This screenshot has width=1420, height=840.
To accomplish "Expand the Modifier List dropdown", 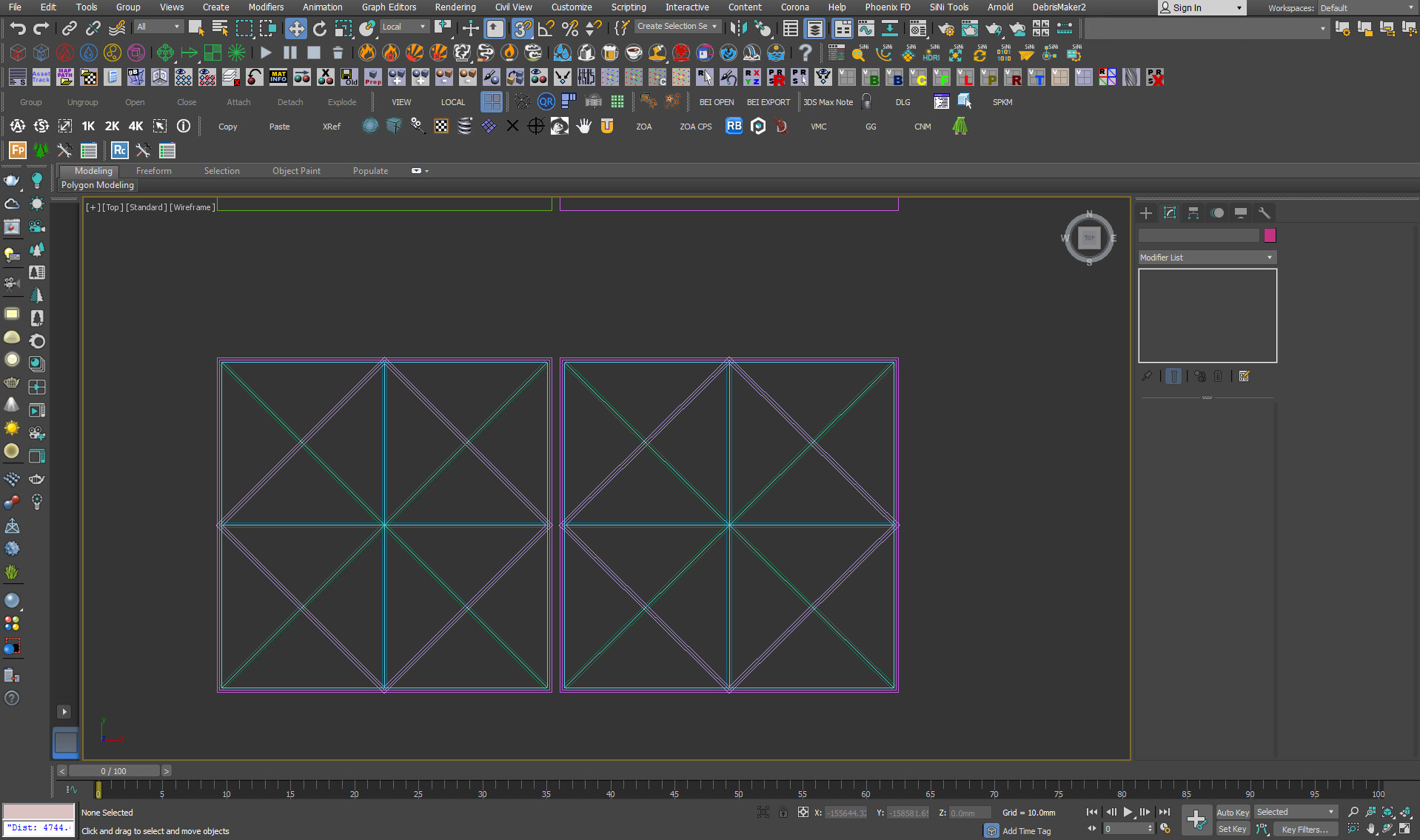I will [x=1207, y=258].
